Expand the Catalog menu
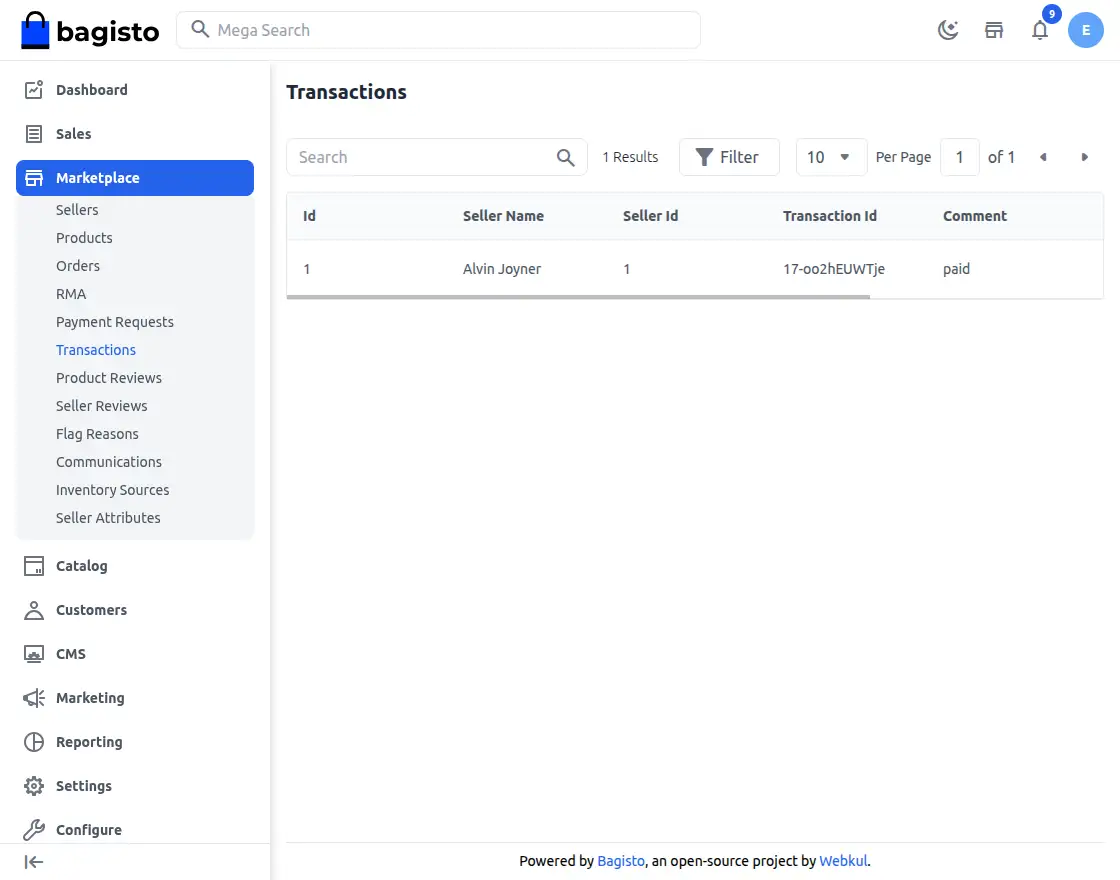 [81, 566]
